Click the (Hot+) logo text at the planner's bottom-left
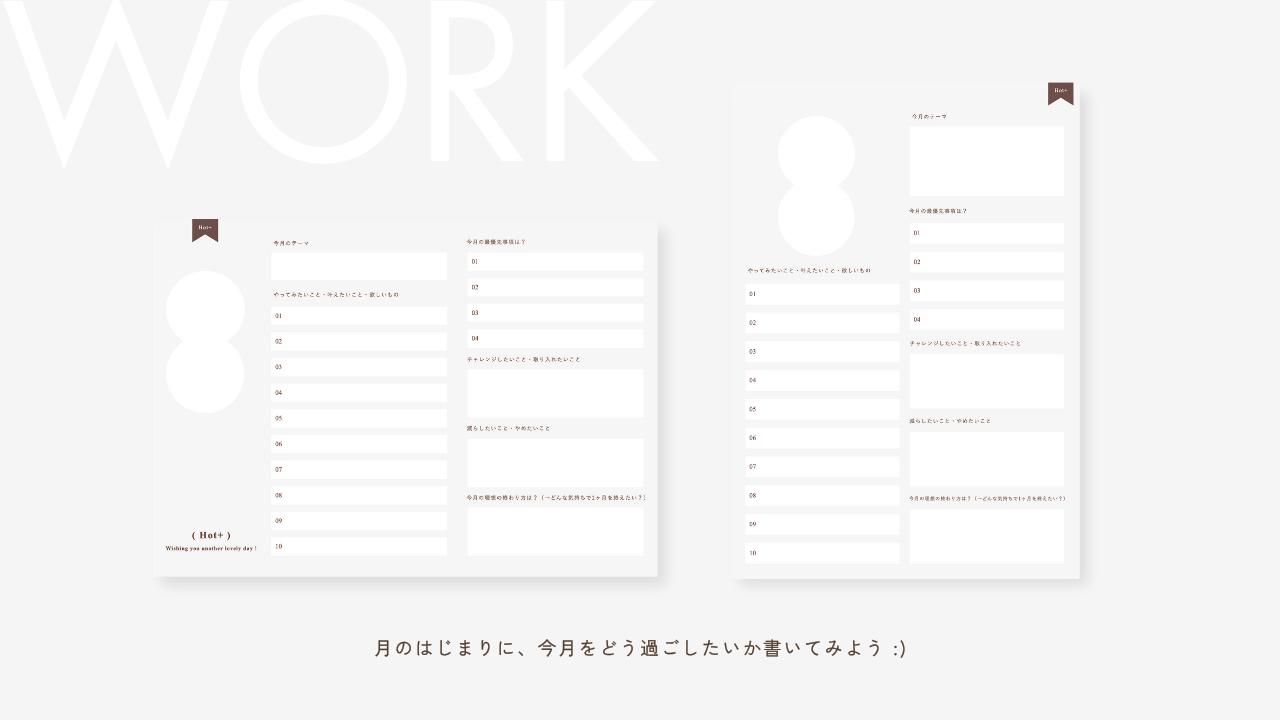Screen dimensions: 1280x720 (211, 535)
